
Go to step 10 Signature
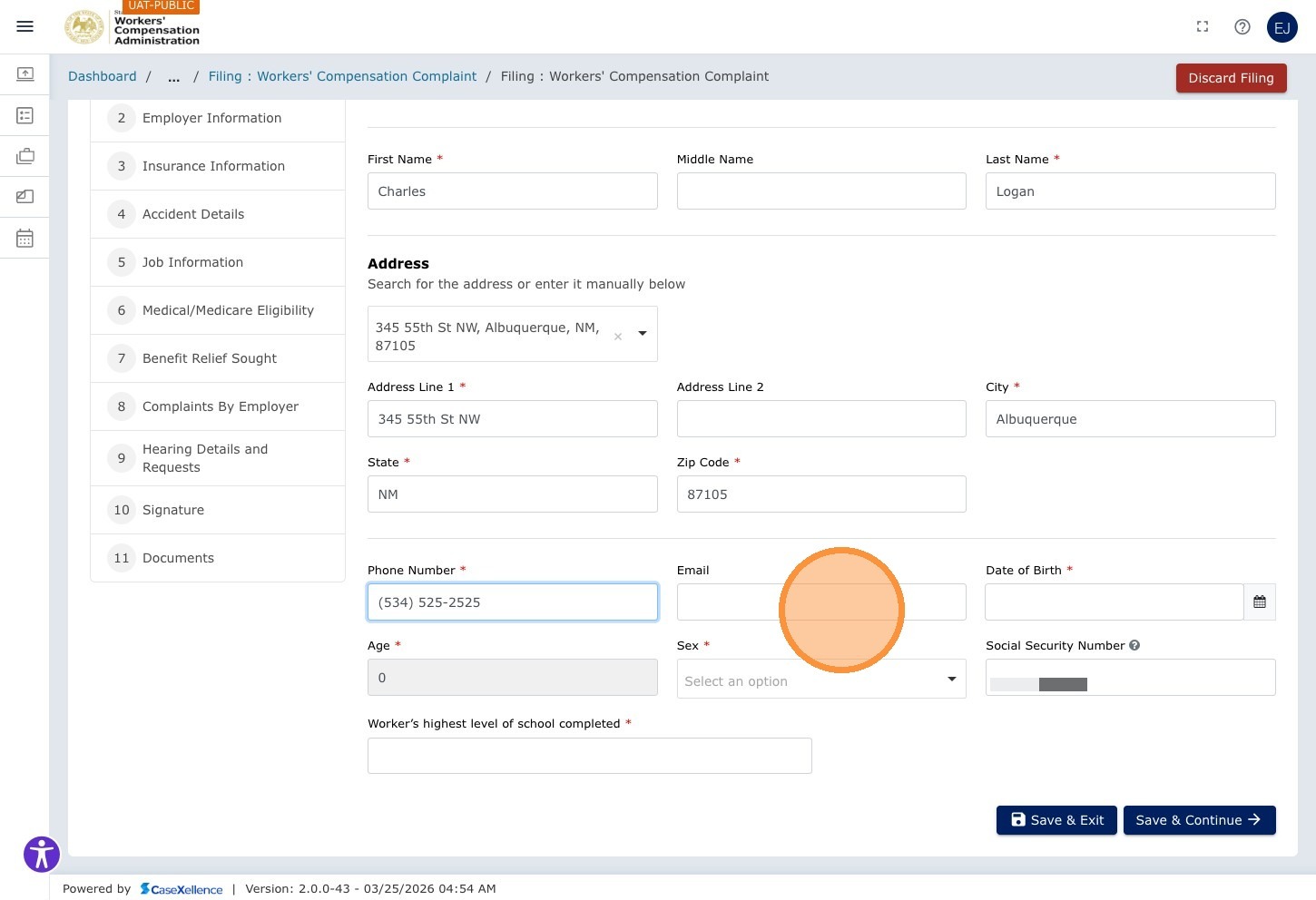point(218,510)
